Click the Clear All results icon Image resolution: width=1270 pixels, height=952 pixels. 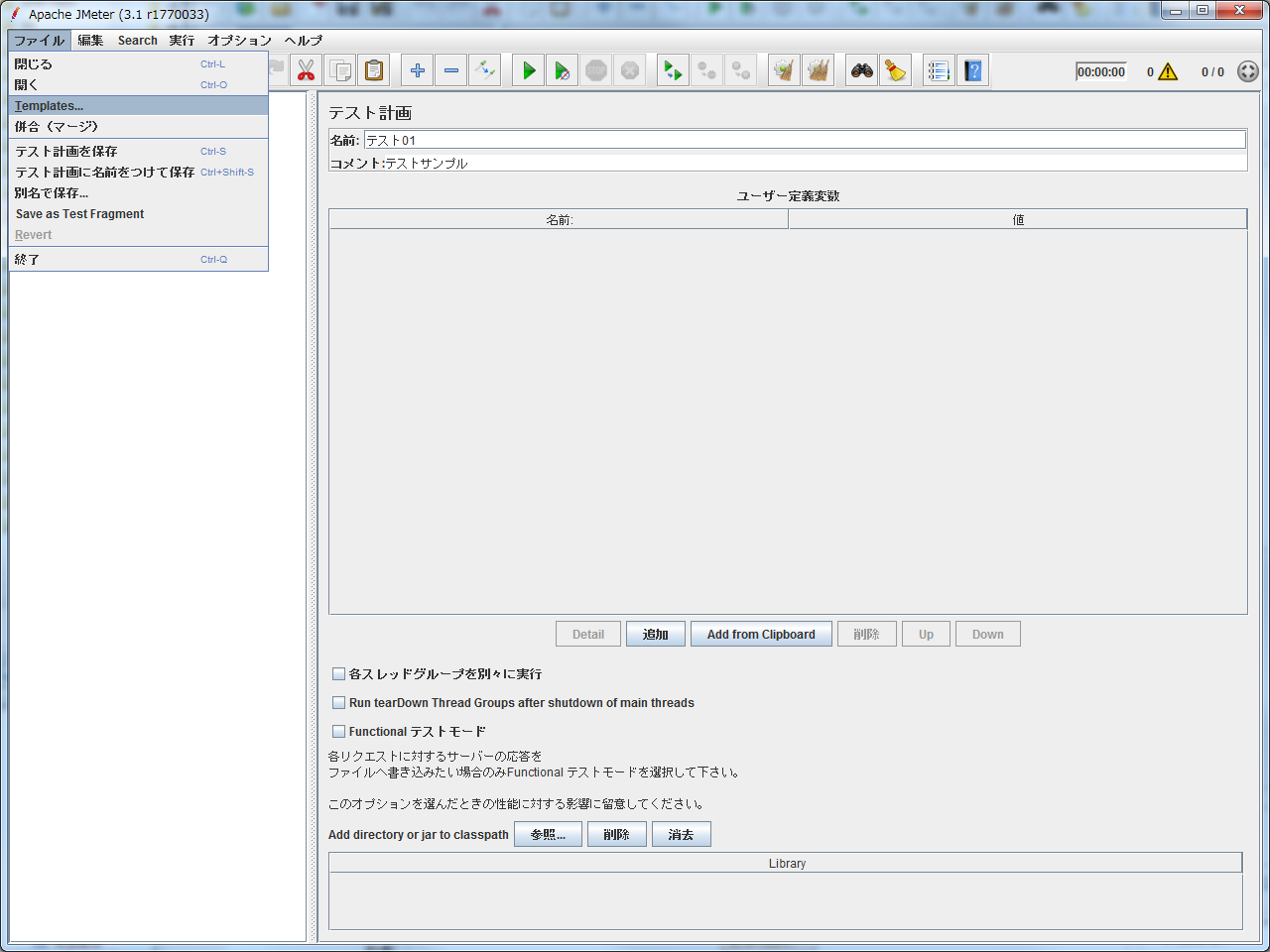point(819,70)
